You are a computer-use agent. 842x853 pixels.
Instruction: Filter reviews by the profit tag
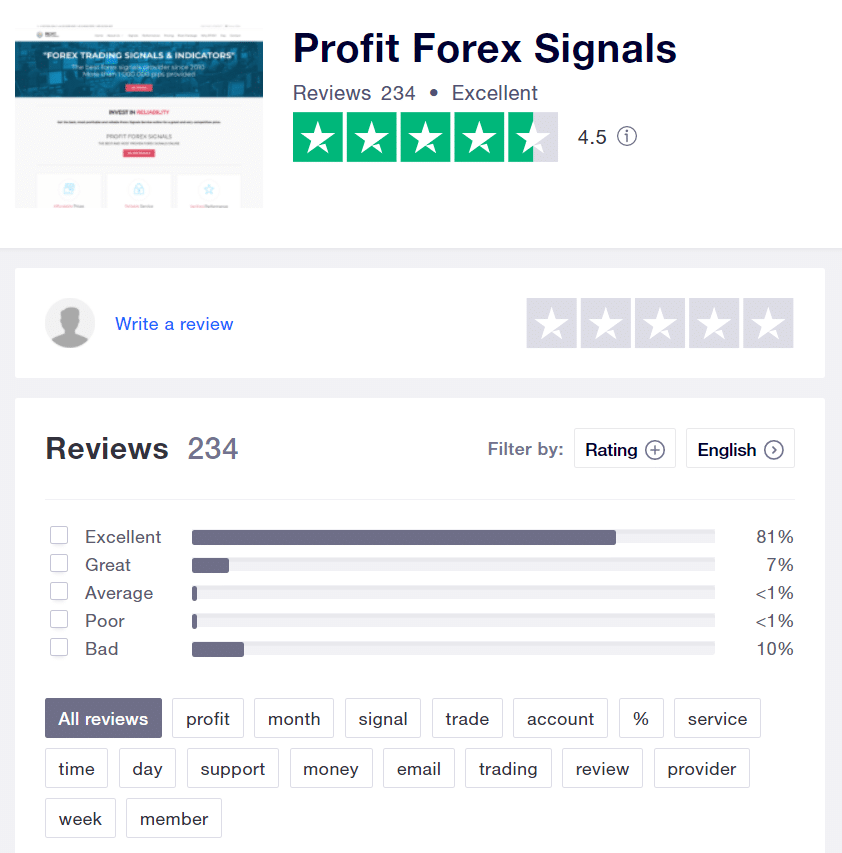[208, 718]
